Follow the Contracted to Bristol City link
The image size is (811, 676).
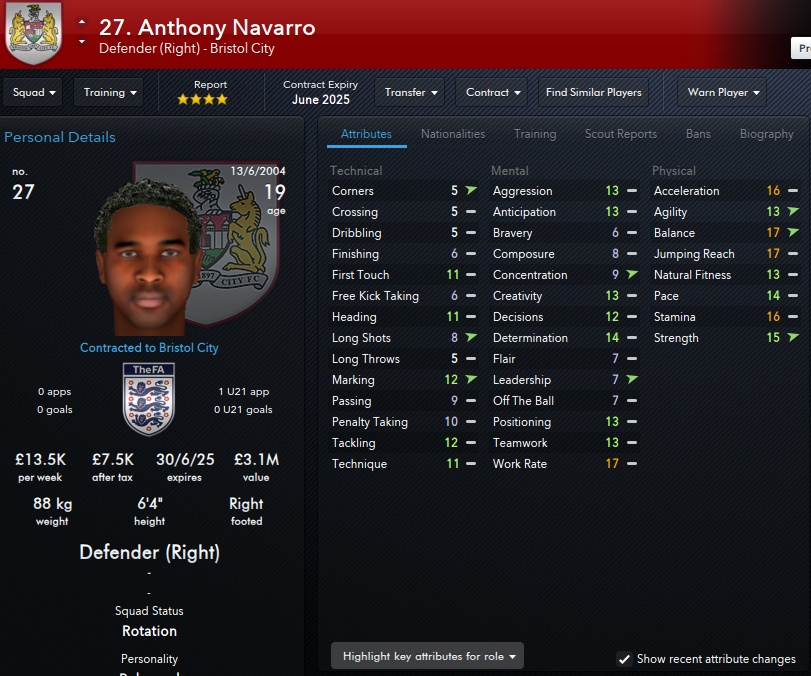(x=149, y=348)
